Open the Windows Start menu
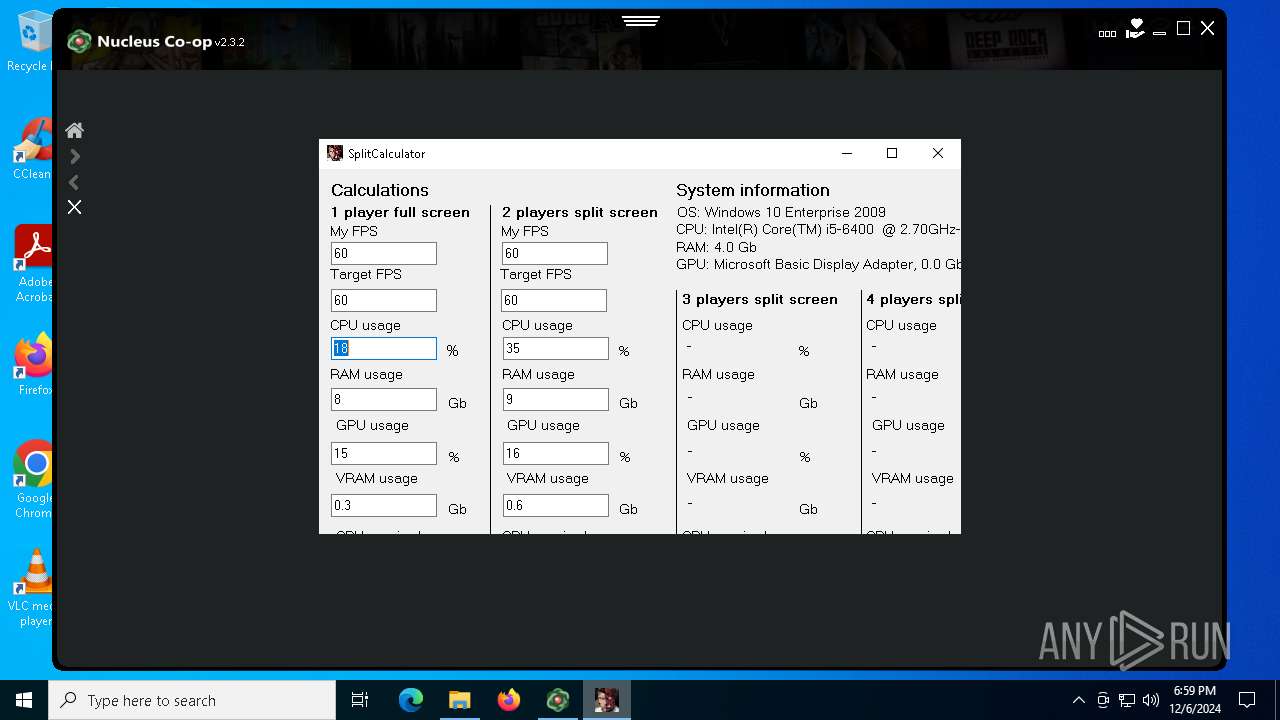The height and width of the screenshot is (720, 1280). [24, 700]
